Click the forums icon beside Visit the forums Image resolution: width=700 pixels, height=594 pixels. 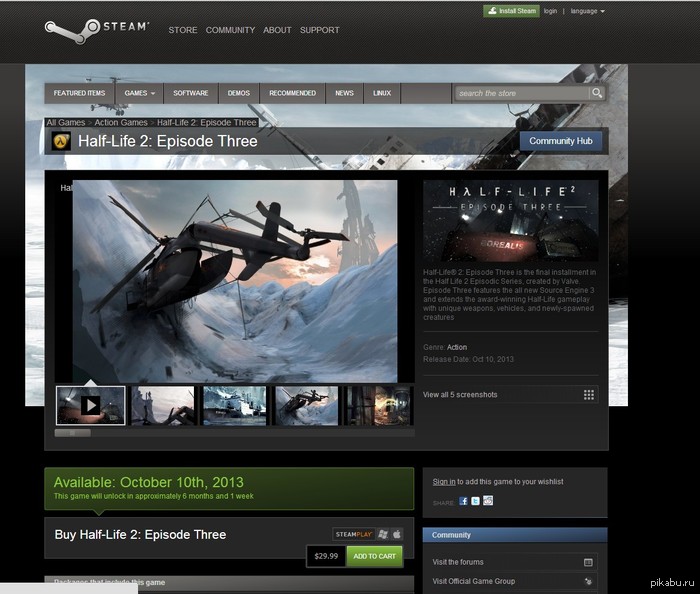tap(588, 562)
